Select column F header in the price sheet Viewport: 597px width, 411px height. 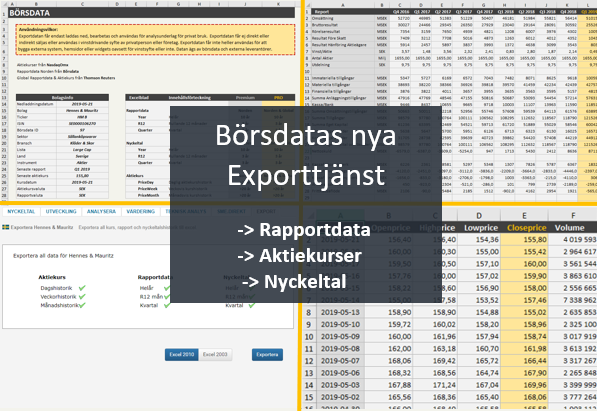tap(573, 216)
